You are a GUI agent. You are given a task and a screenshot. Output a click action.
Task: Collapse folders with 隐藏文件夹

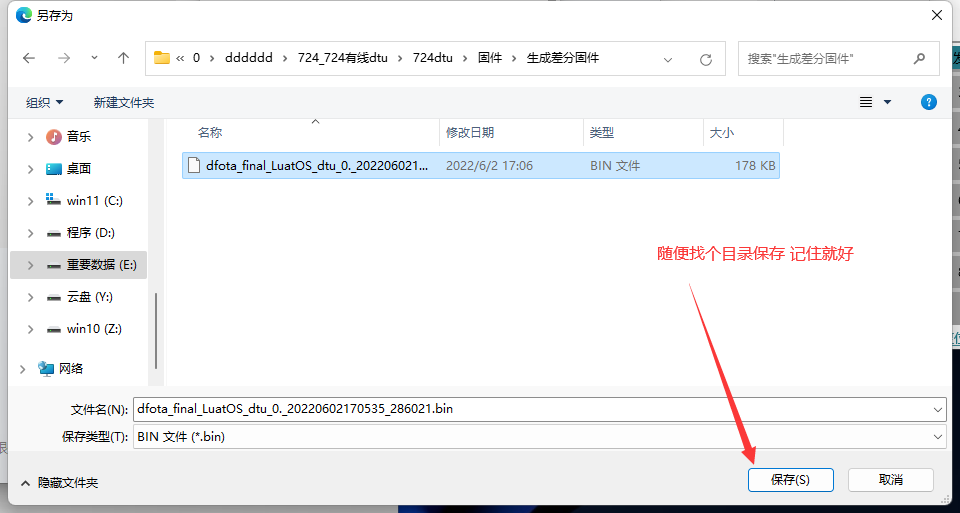pos(59,483)
